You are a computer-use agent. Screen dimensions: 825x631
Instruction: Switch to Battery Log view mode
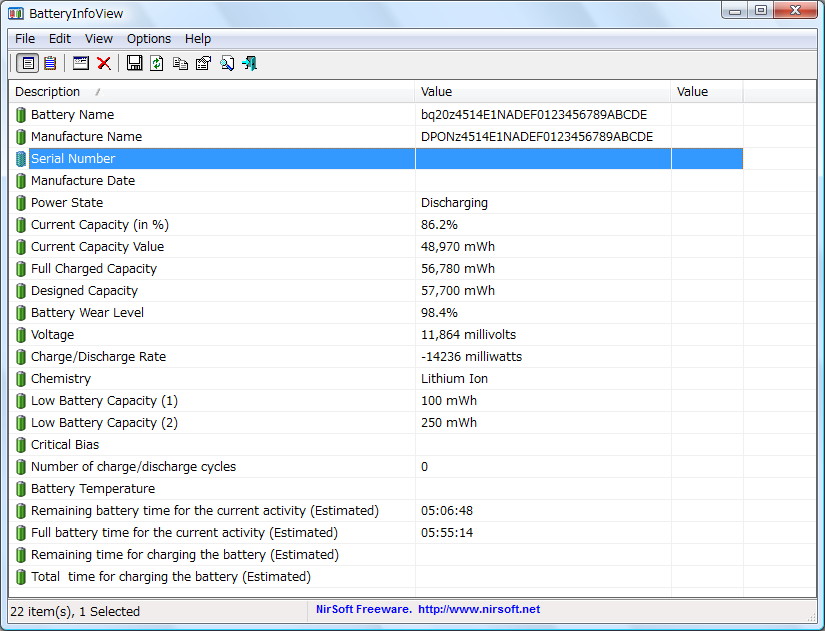pyautogui.click(x=49, y=62)
